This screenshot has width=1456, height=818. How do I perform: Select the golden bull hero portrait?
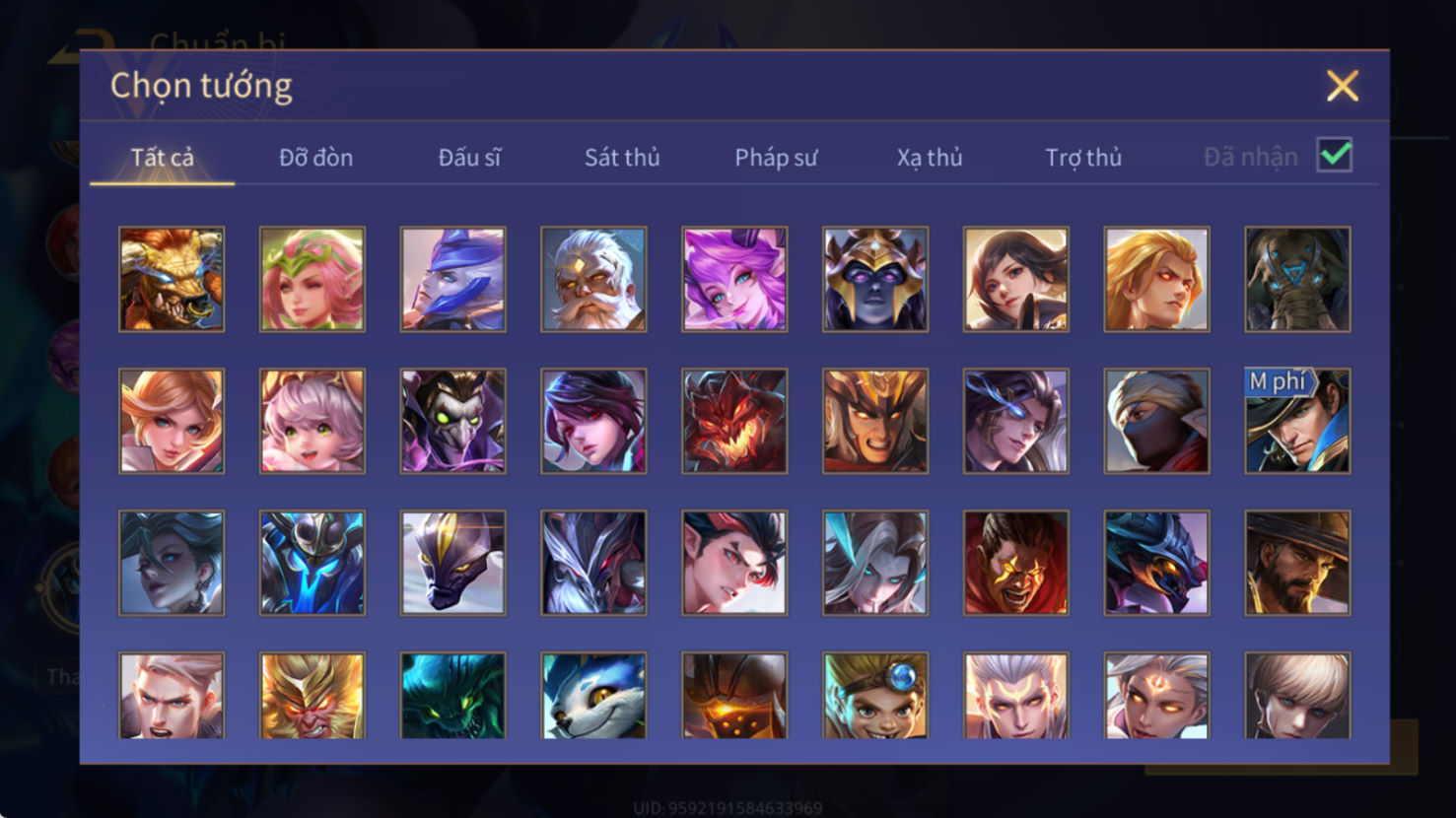(x=172, y=279)
